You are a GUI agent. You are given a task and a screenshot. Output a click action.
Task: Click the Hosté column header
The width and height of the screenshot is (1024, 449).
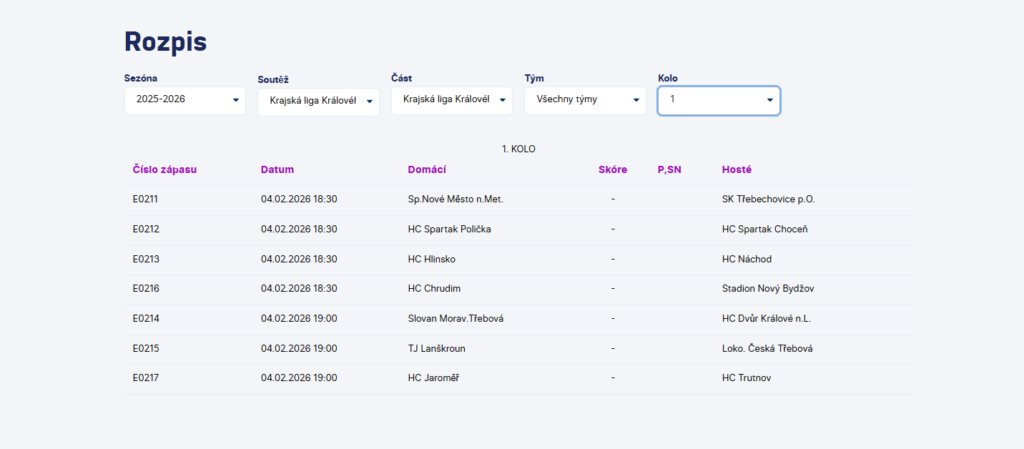[737, 170]
